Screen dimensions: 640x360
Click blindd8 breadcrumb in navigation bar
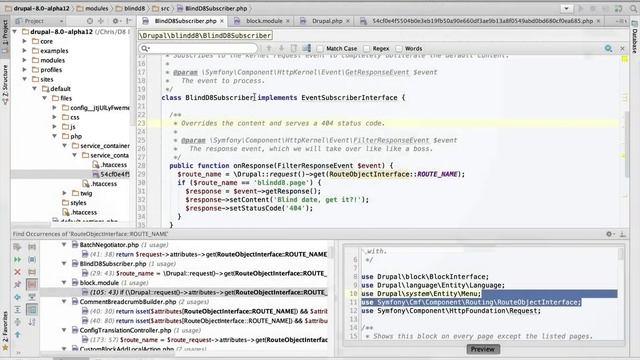pos(130,8)
